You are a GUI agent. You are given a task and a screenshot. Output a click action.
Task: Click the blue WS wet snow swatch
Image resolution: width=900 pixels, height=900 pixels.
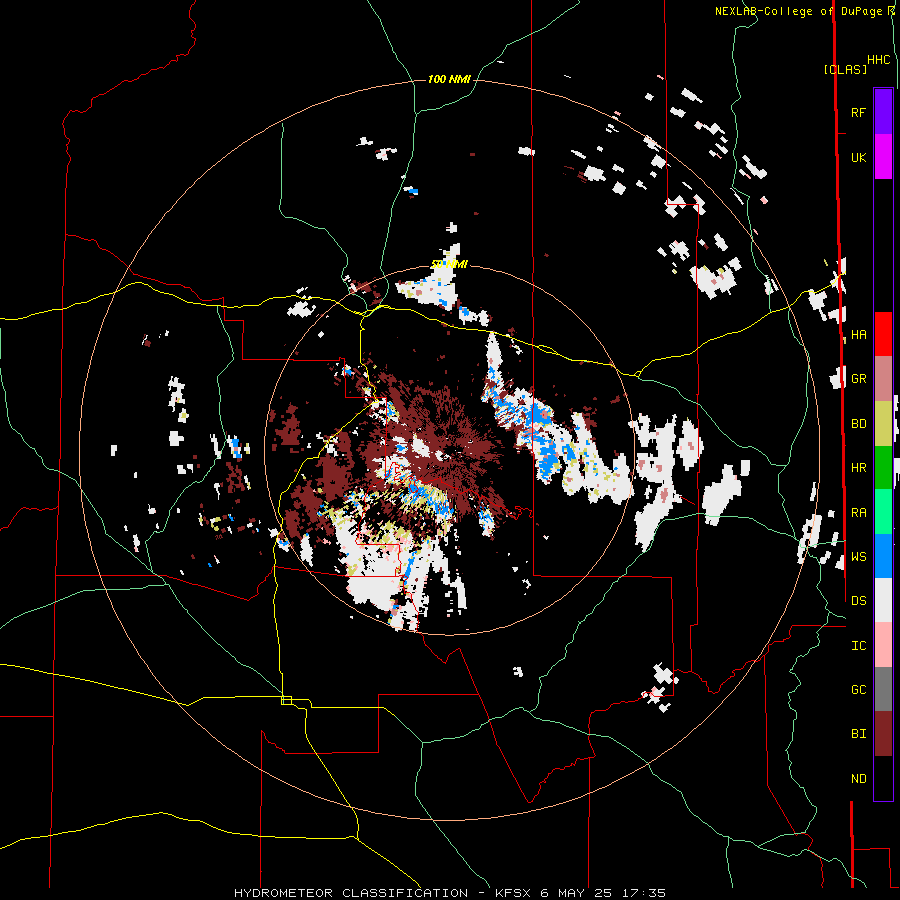883,556
